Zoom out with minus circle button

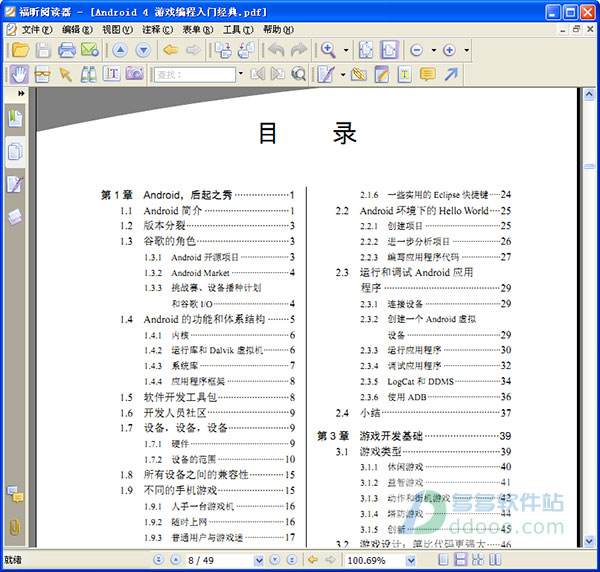coord(416,50)
